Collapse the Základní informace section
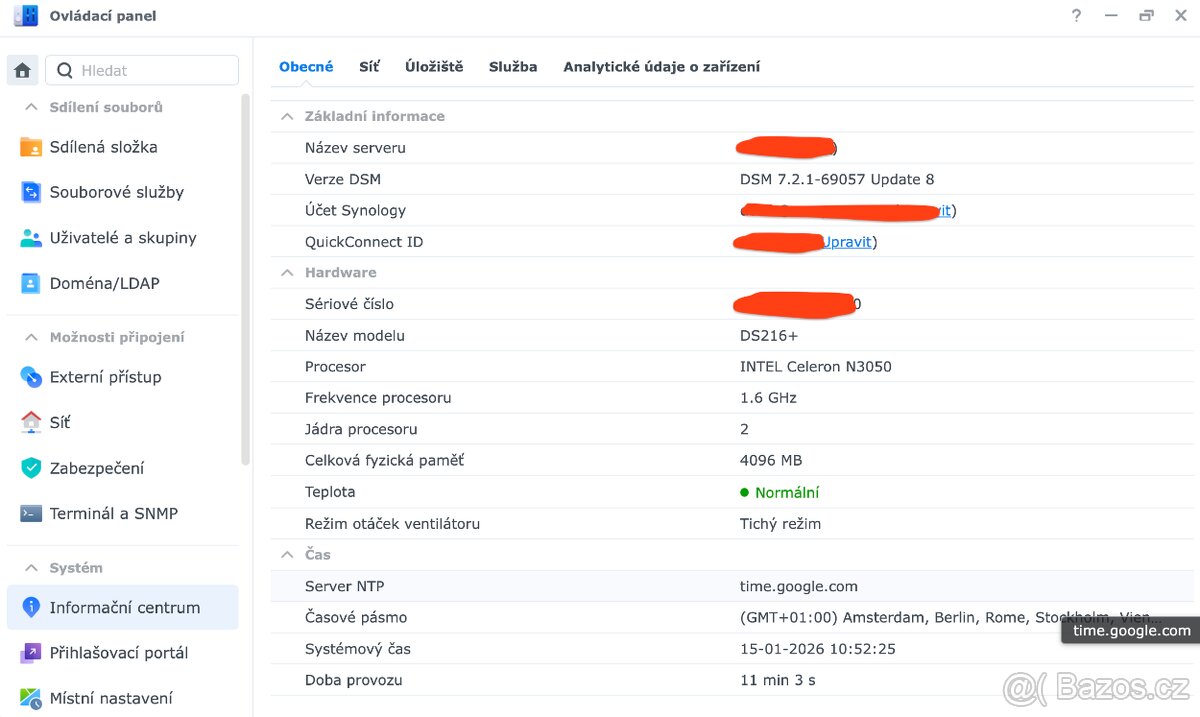Screen dimensions: 1200x717 [x=286, y=115]
